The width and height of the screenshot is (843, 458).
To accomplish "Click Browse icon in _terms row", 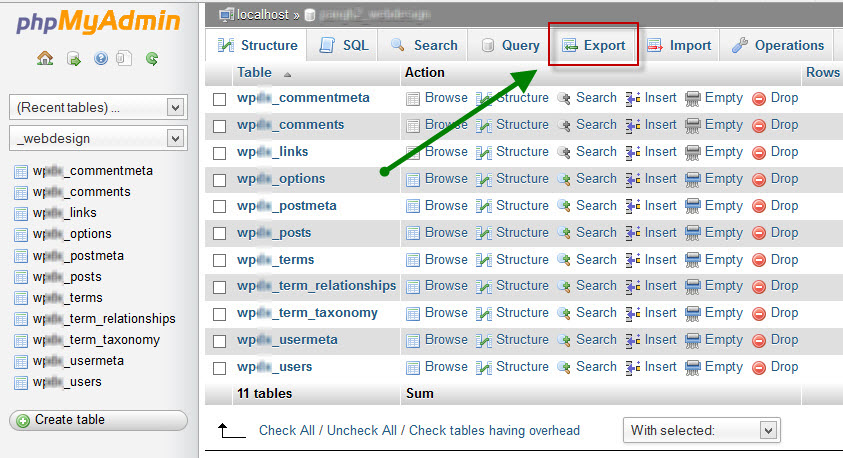I will click(413, 260).
